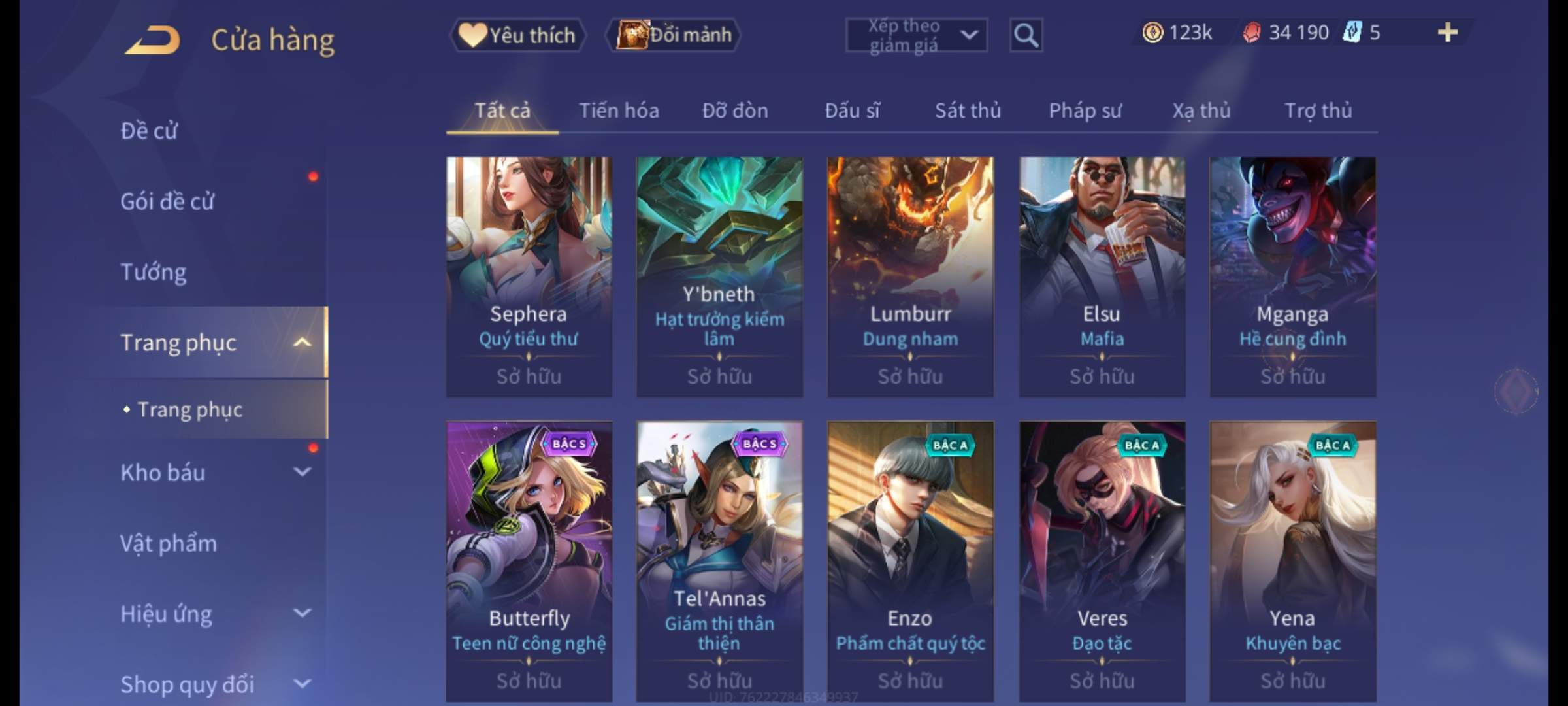Screen dimensions: 1568x706
Task: Expand the Hiệu ứng sidebar section
Action: click(x=302, y=613)
